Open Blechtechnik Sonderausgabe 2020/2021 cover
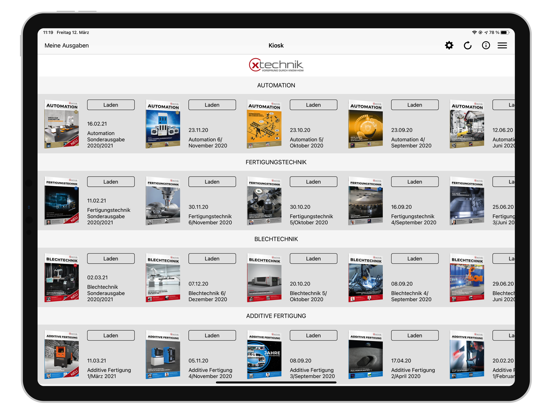552x414 pixels. coord(62,278)
